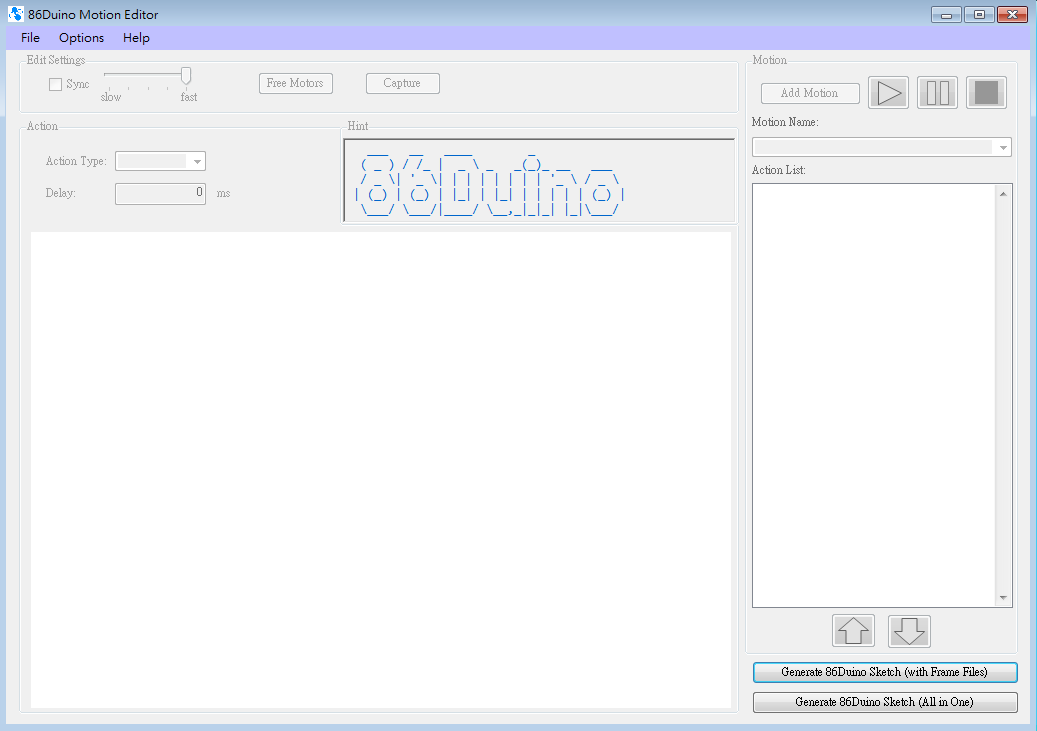The height and width of the screenshot is (731, 1037).
Task: Click the 86Duino app icon in title bar
Action: pos(15,14)
